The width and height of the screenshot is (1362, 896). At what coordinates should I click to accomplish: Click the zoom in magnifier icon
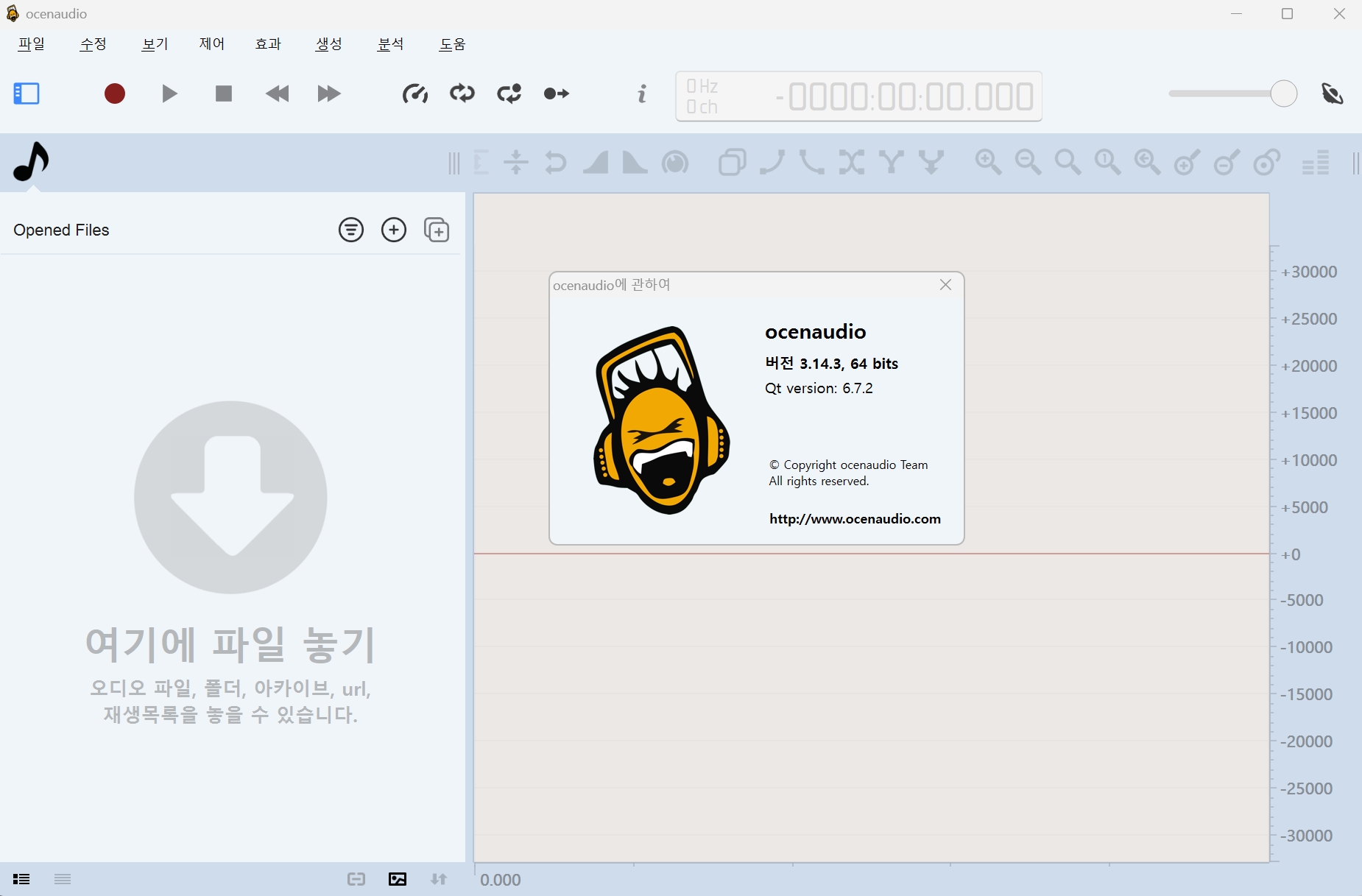point(989,162)
